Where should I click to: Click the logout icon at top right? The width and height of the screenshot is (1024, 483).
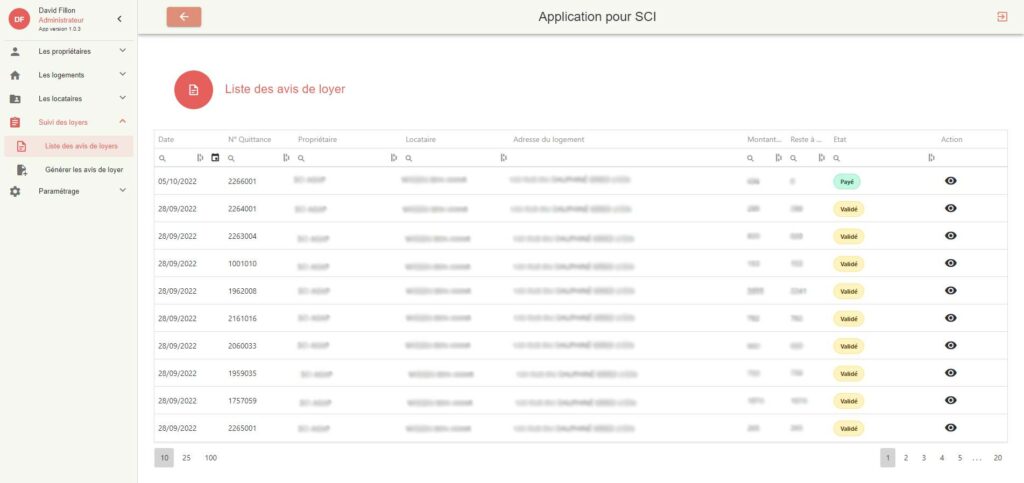(1002, 17)
